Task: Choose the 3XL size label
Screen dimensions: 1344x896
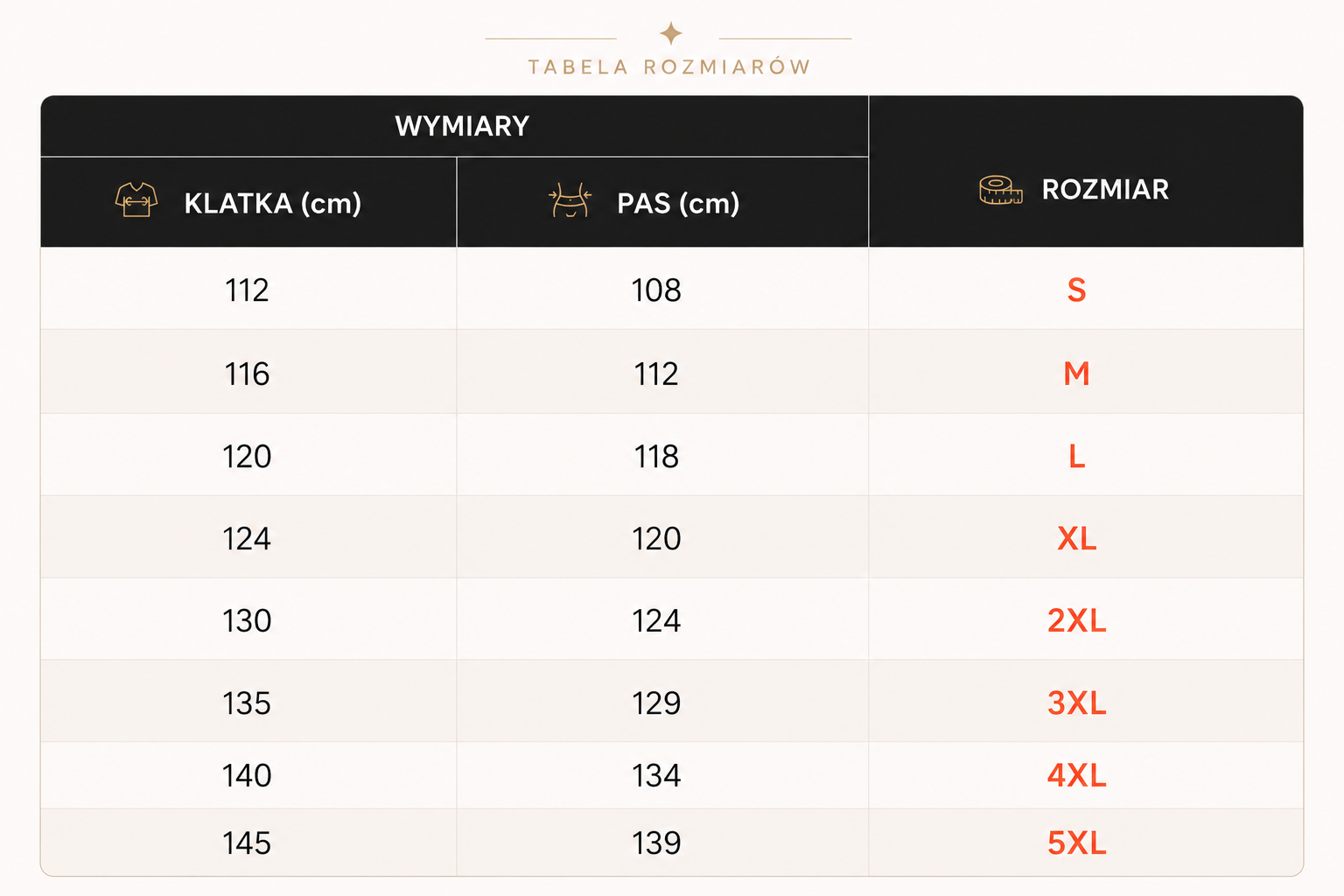Action: pos(1076,703)
